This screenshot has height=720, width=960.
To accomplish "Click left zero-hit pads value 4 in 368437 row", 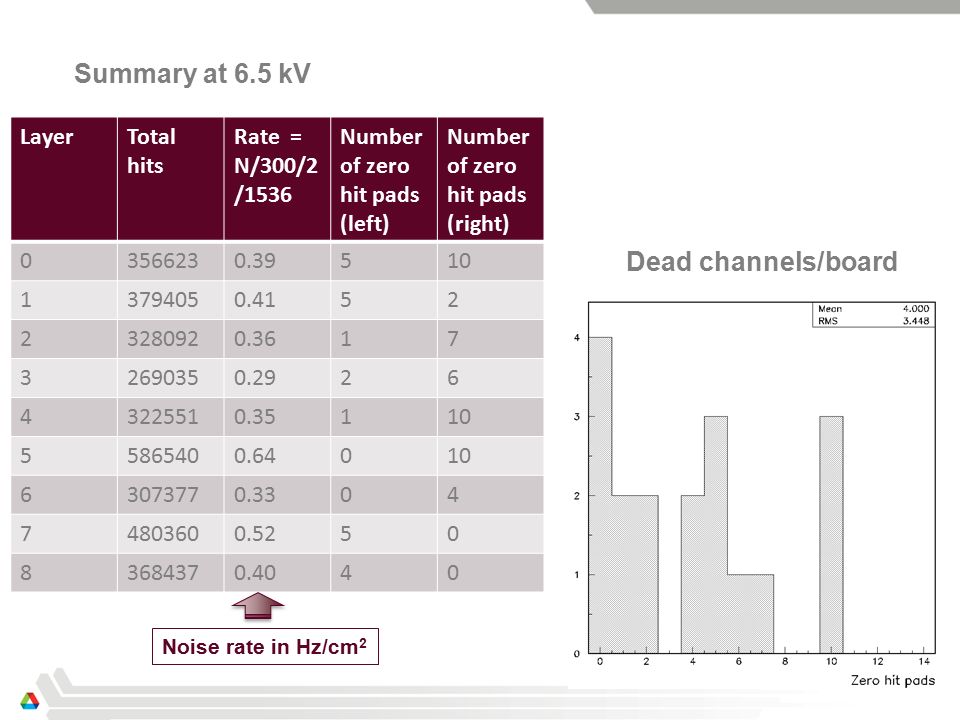I will (x=346, y=572).
